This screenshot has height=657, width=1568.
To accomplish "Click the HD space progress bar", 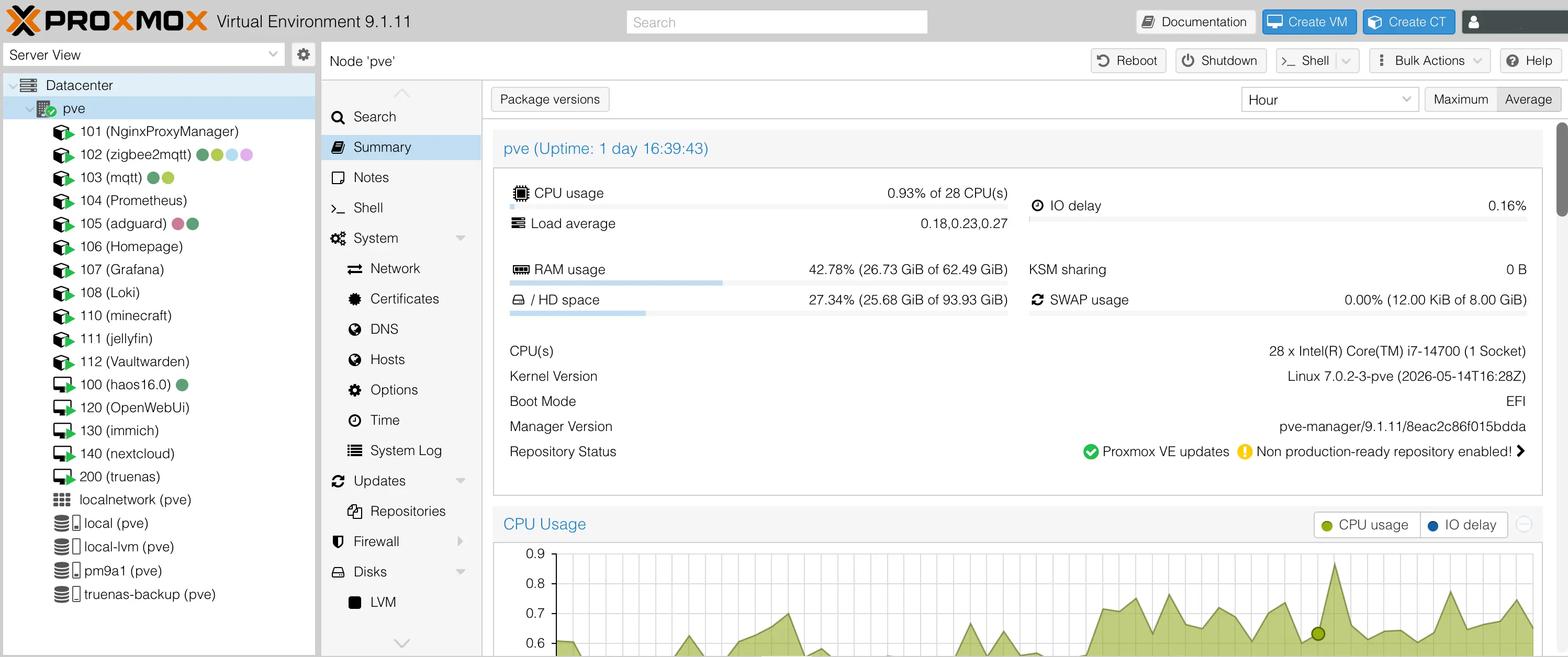I will point(758,313).
